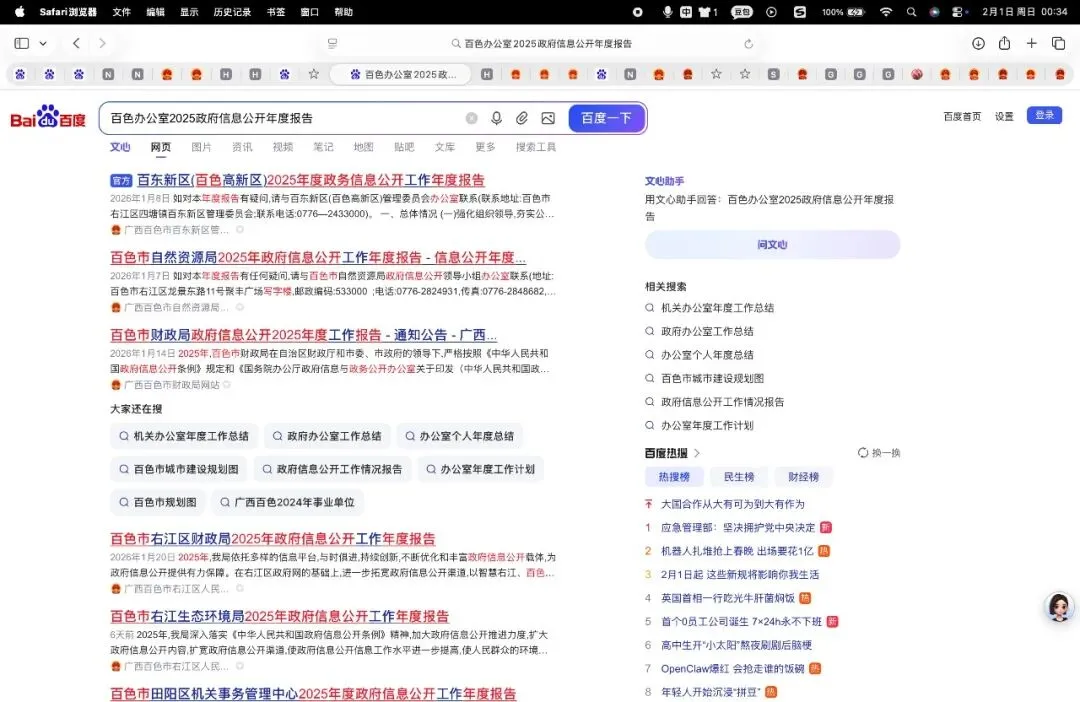Click the Siri icon in menu bar
This screenshot has width=1080, height=702.
tap(934, 12)
